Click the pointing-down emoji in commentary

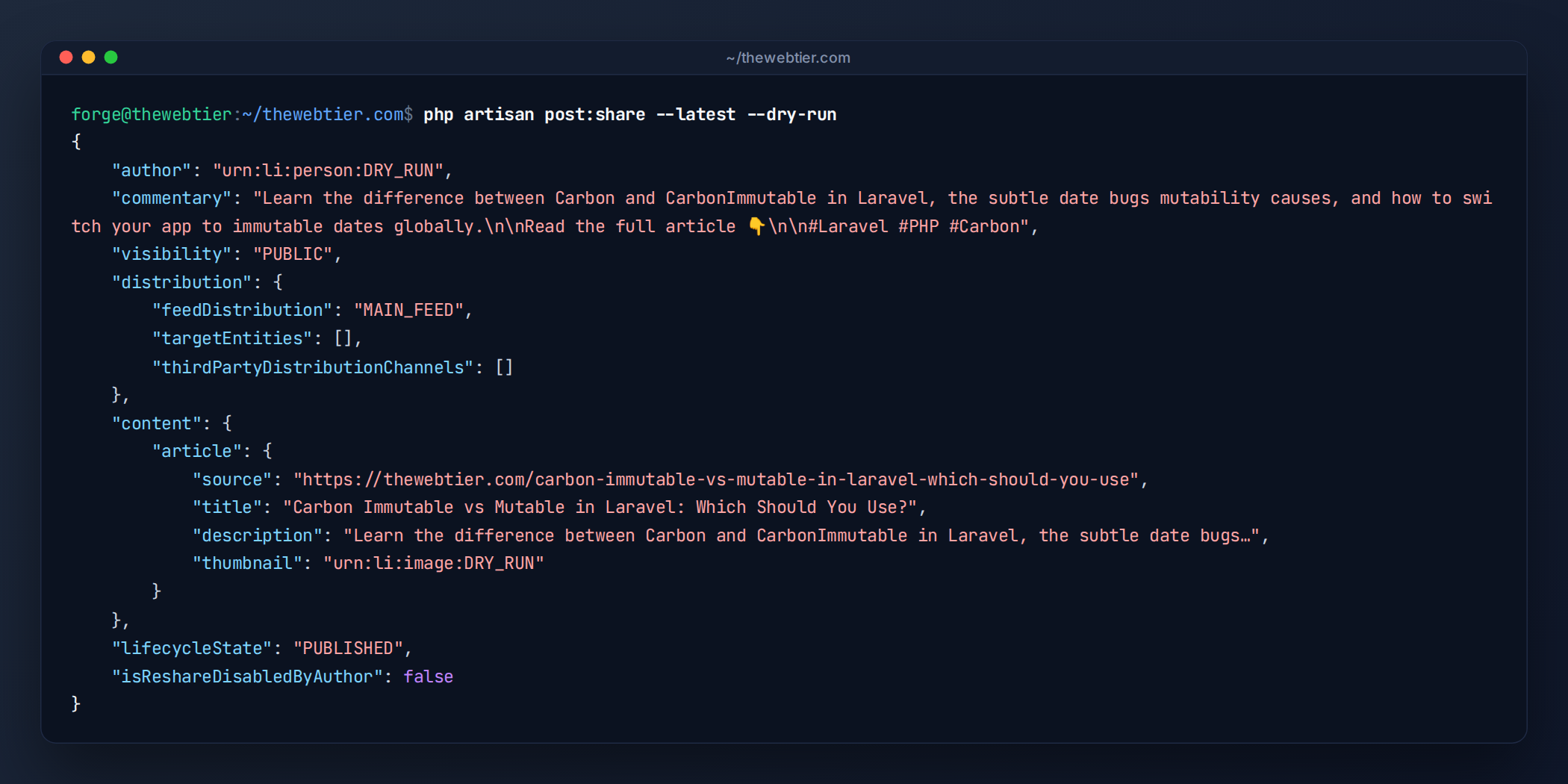point(756,226)
